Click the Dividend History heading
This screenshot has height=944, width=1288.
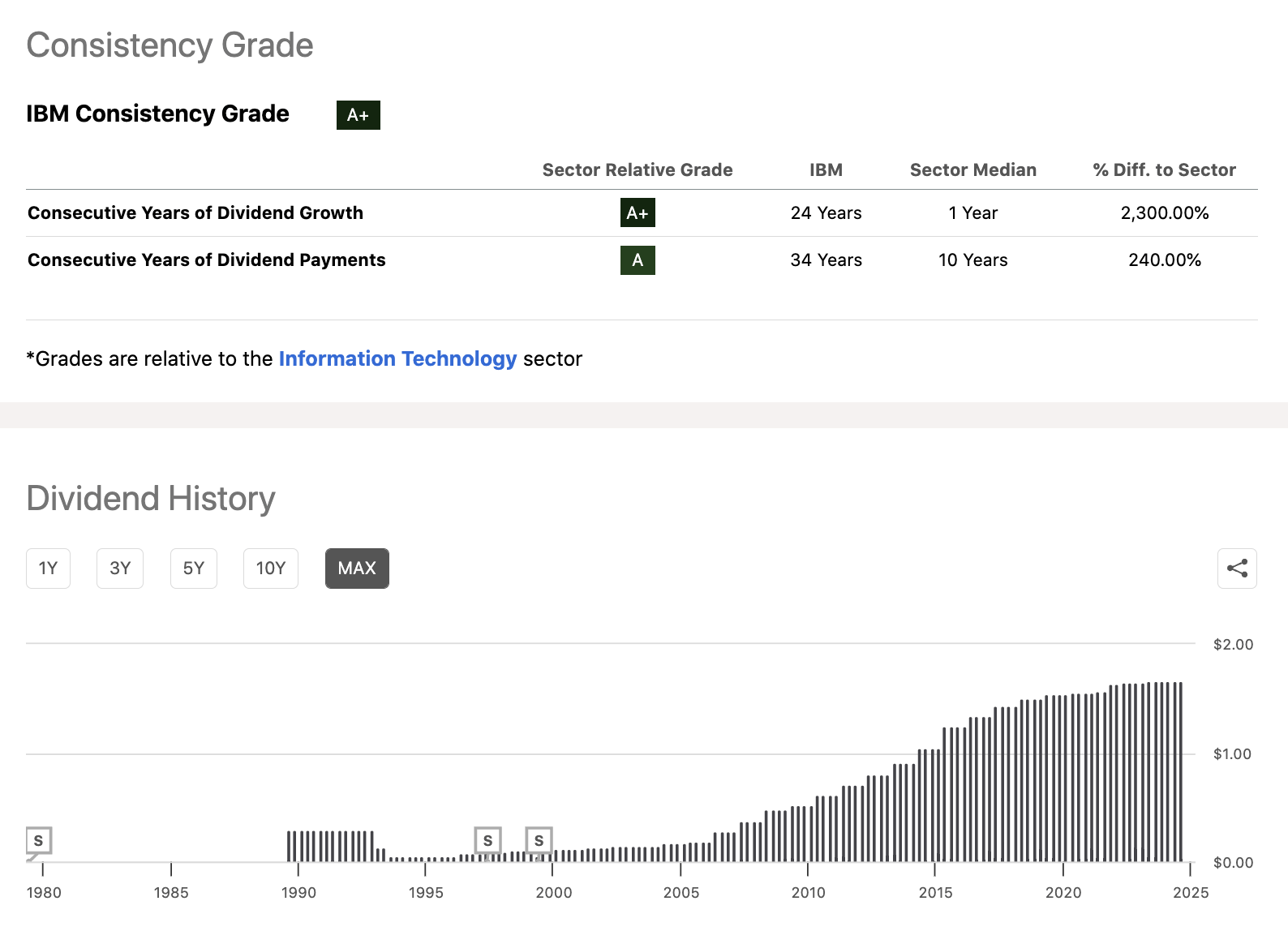point(151,498)
